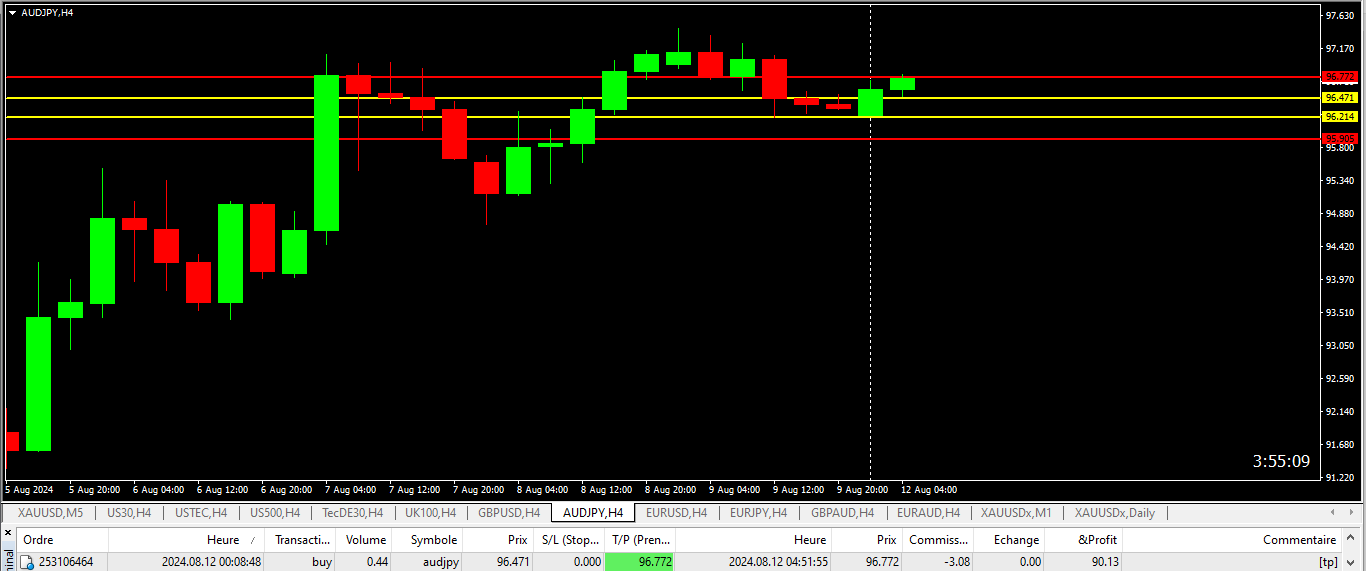Sort orders by the Ordre column header
The width and height of the screenshot is (1366, 571).
(38, 539)
